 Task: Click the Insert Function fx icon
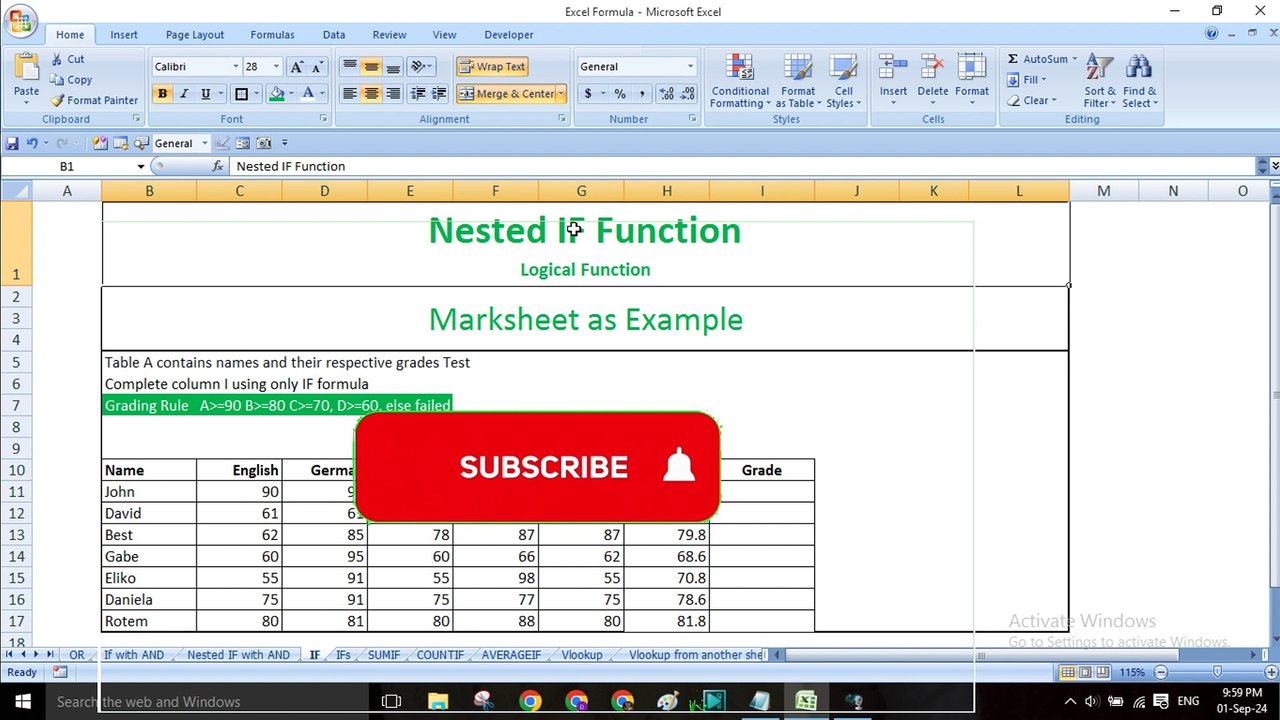(x=217, y=166)
